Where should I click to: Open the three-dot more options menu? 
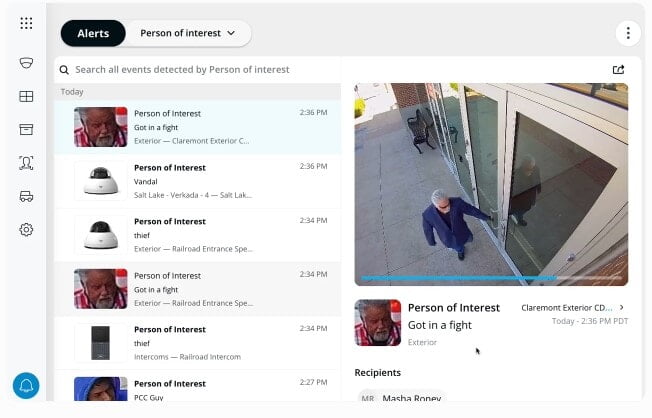click(x=628, y=33)
